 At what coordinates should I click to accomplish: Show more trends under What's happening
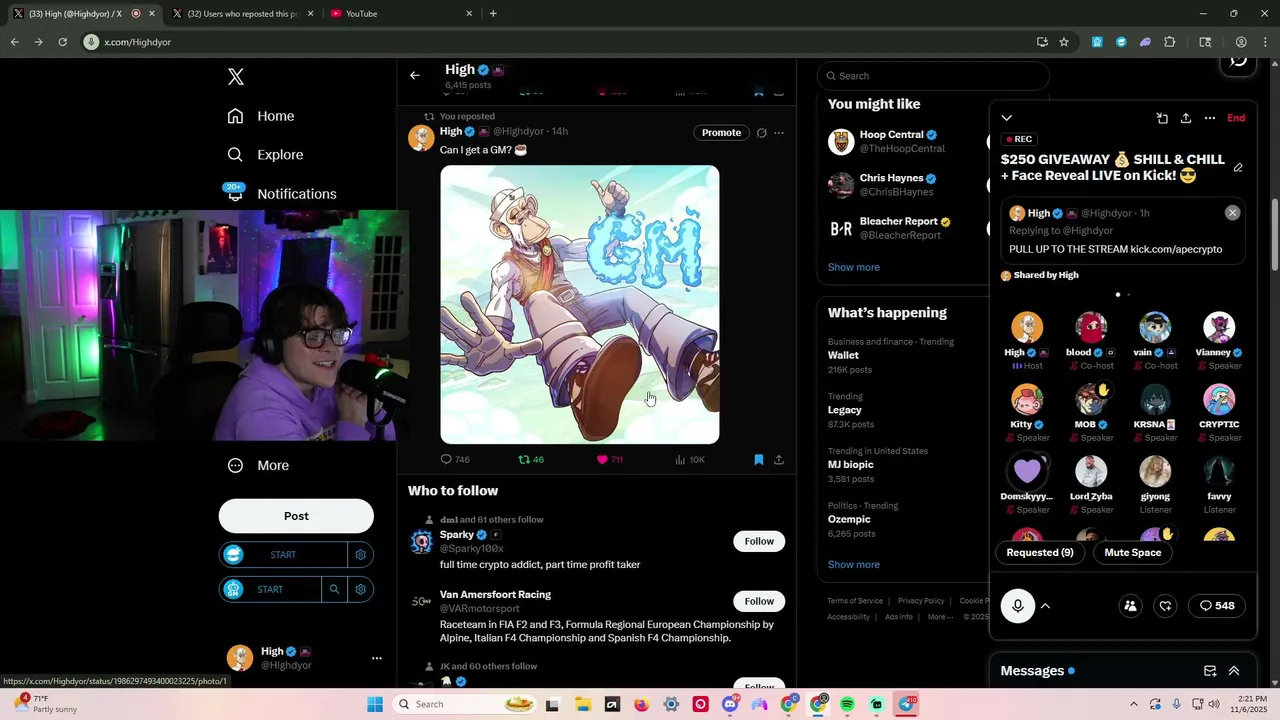854,564
